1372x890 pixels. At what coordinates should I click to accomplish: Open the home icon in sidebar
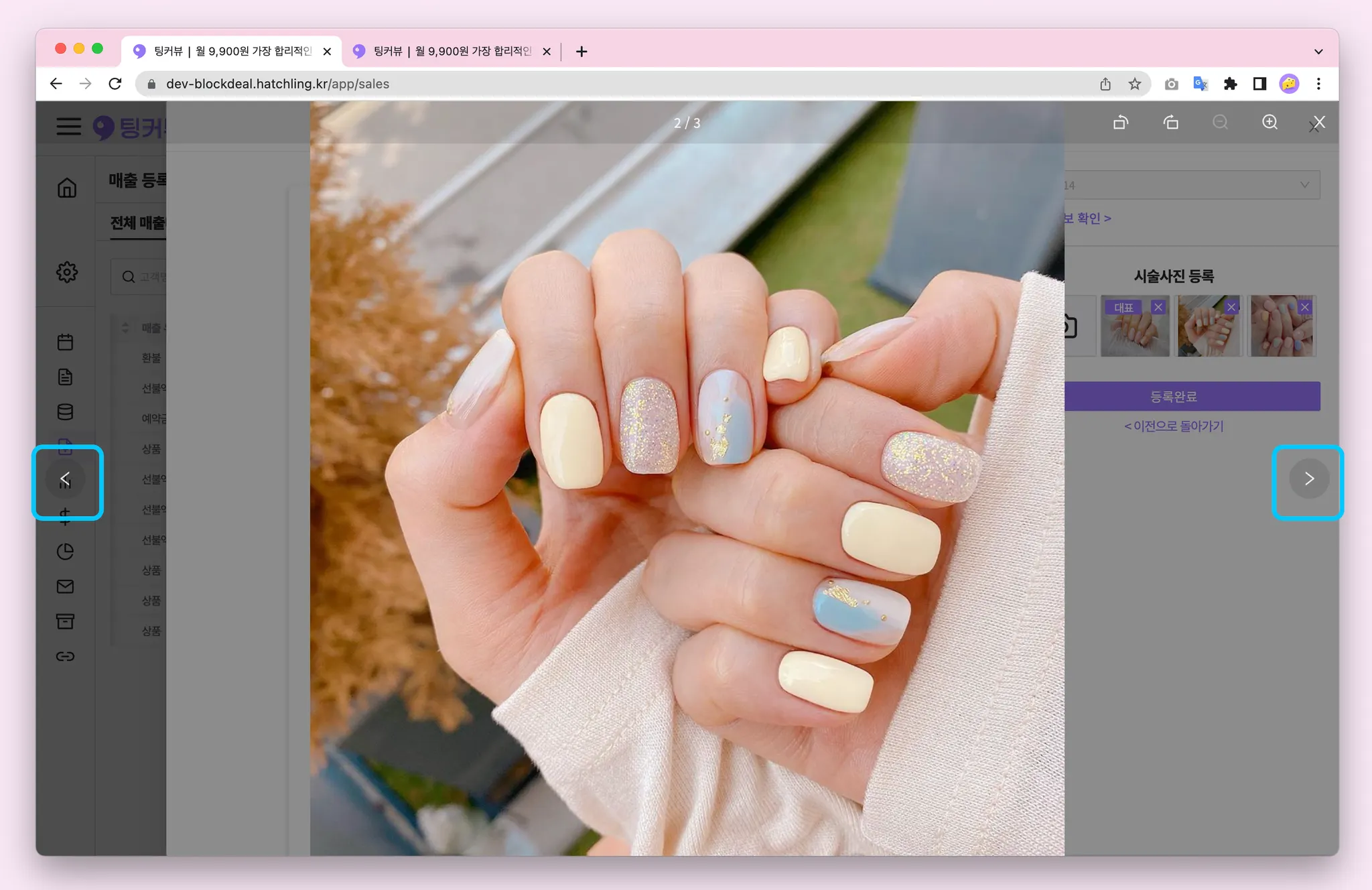tap(66, 188)
